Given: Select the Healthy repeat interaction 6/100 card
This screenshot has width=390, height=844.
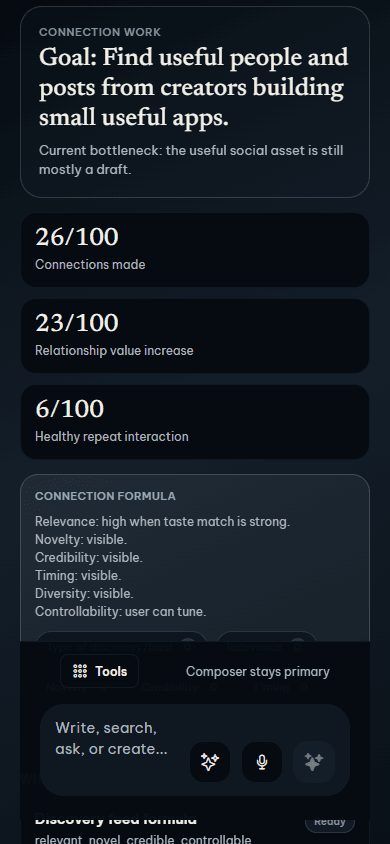Looking at the screenshot, I should pos(195,422).
